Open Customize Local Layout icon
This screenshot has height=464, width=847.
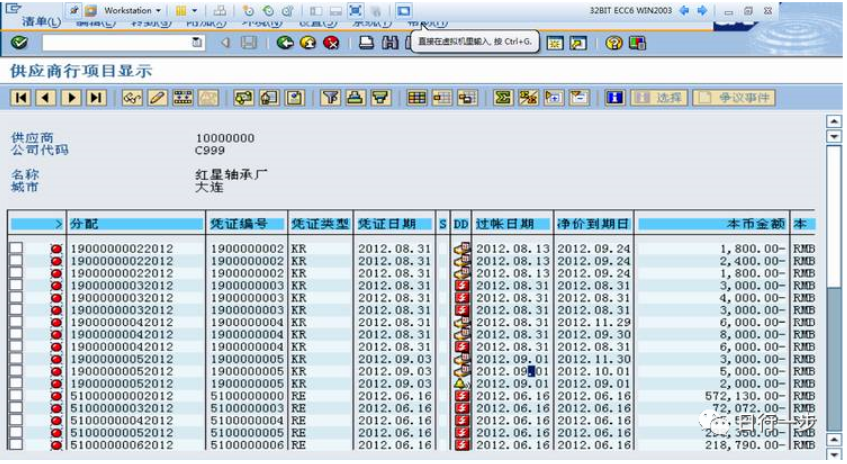point(637,43)
